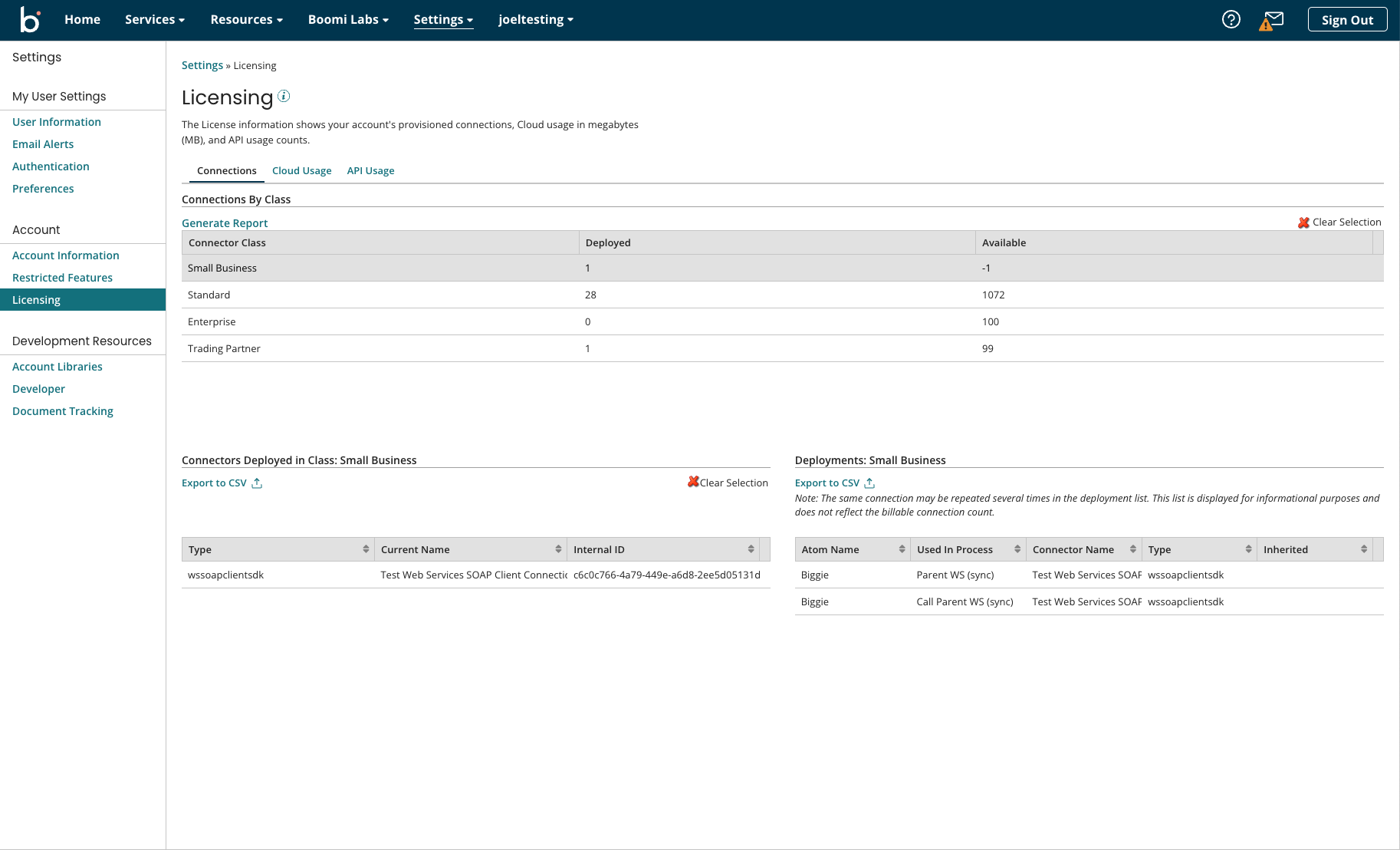
Task: Click the red X beside Connectors Deployed Clear Selection
Action: 693,482
